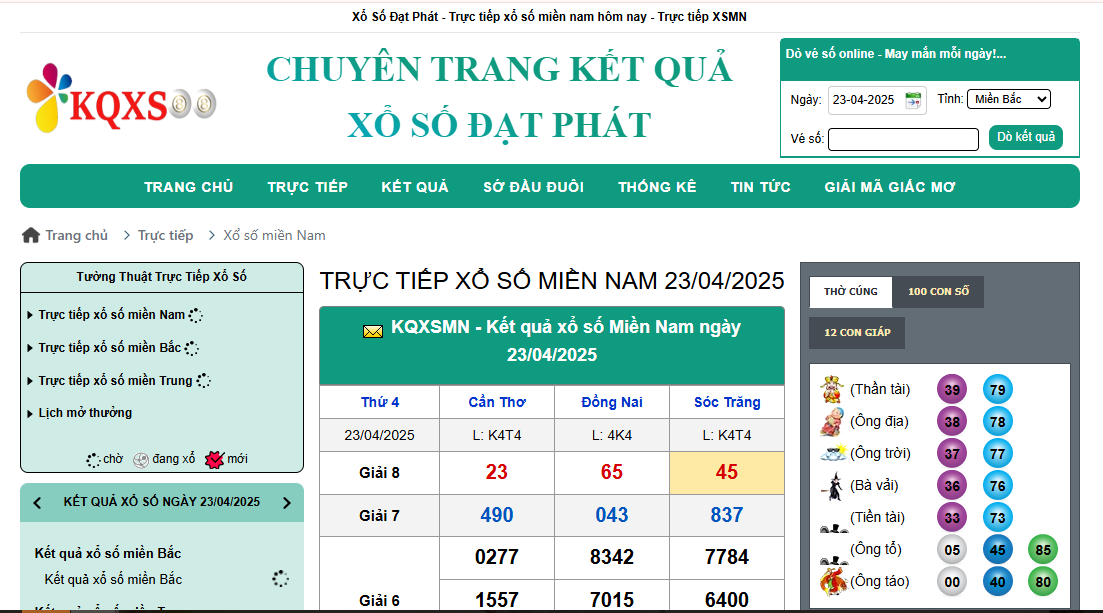
Task: Click the envelope icon beside KQXSMN heading
Action: (372, 331)
